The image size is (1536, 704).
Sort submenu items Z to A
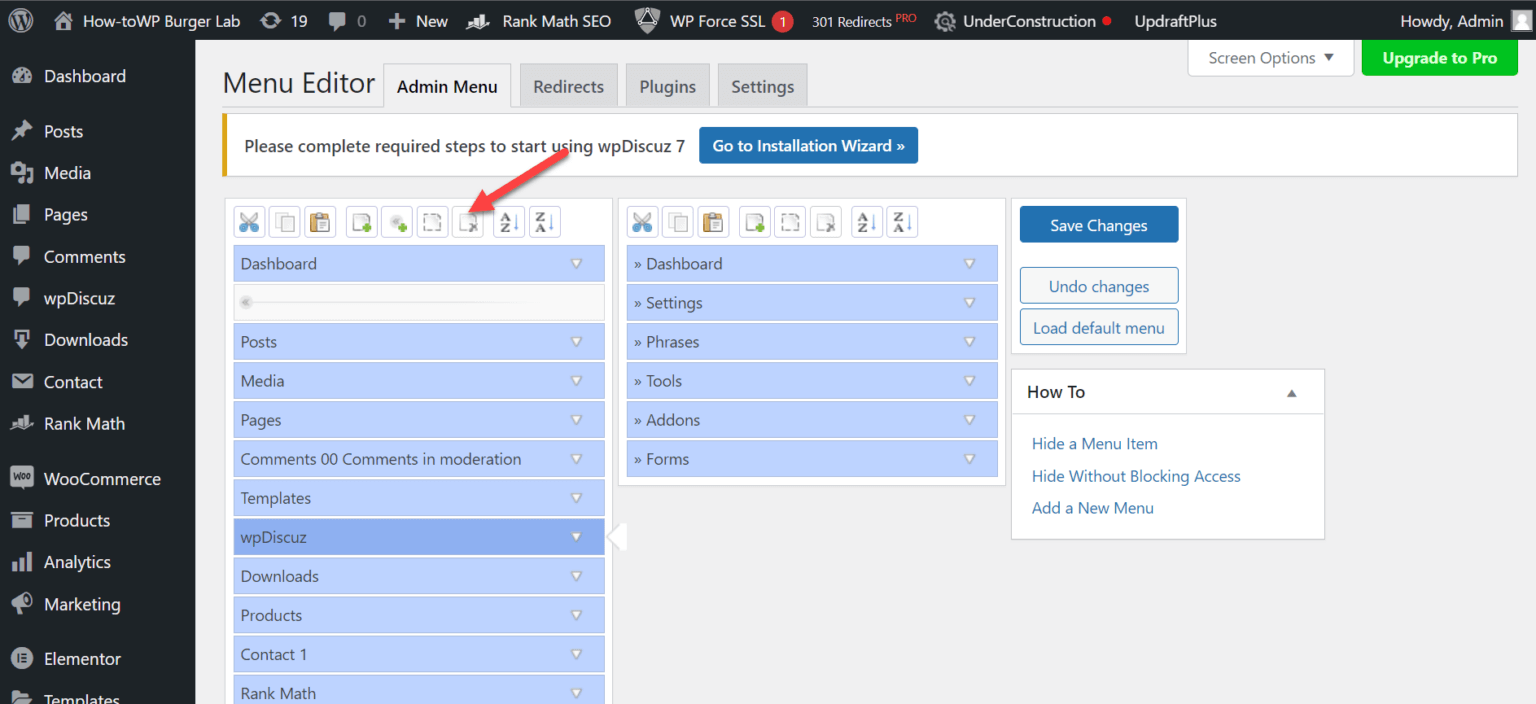[x=902, y=221]
